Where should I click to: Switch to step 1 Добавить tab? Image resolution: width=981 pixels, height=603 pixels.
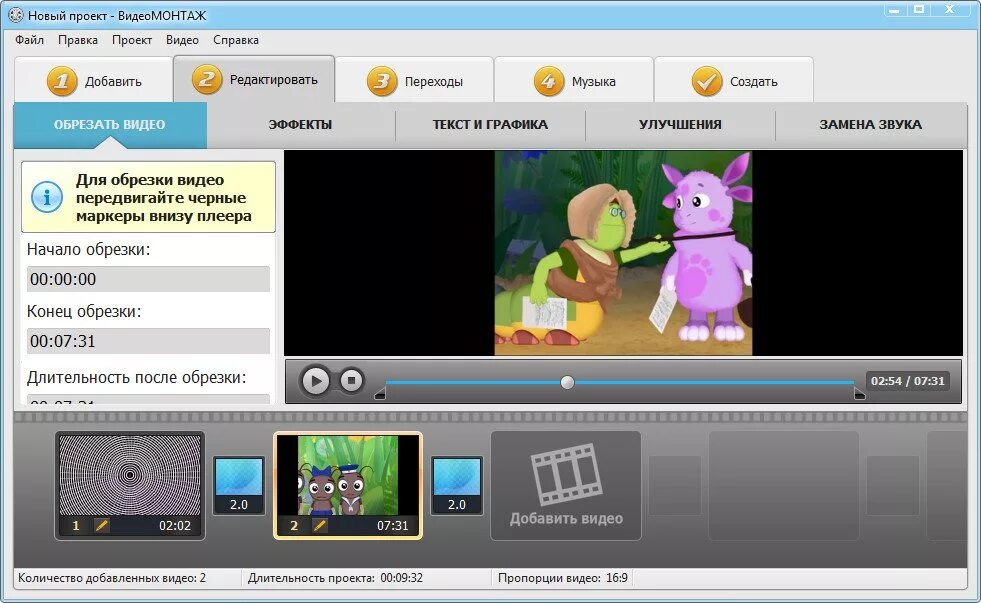(94, 81)
